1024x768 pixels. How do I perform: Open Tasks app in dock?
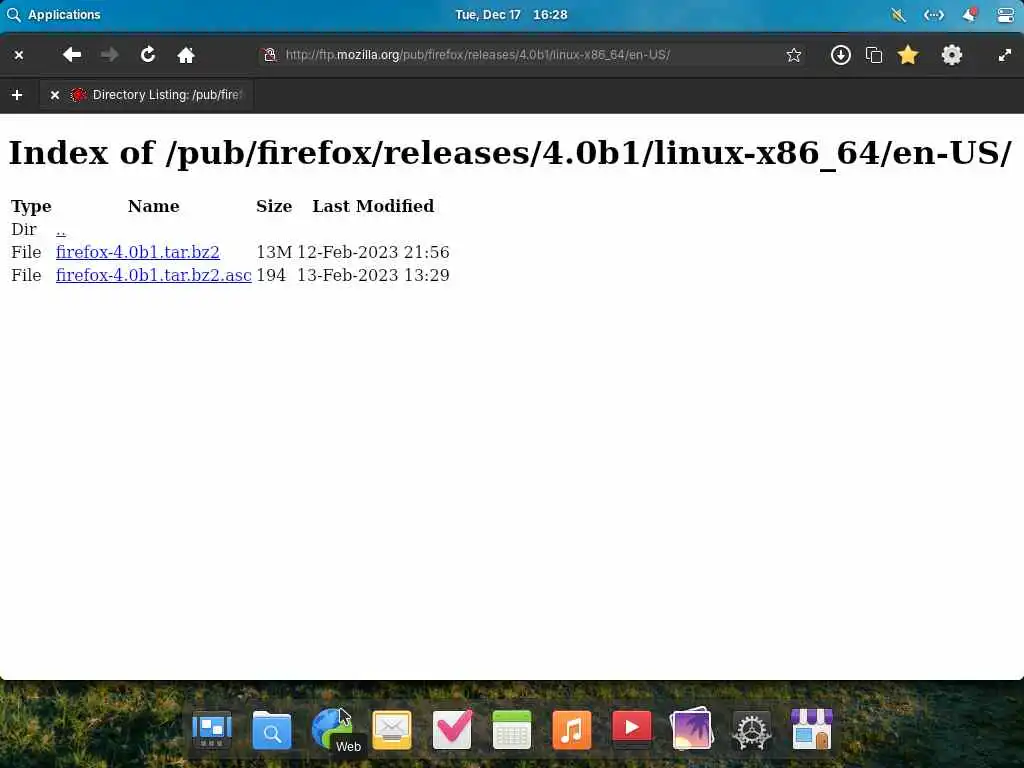tap(452, 729)
